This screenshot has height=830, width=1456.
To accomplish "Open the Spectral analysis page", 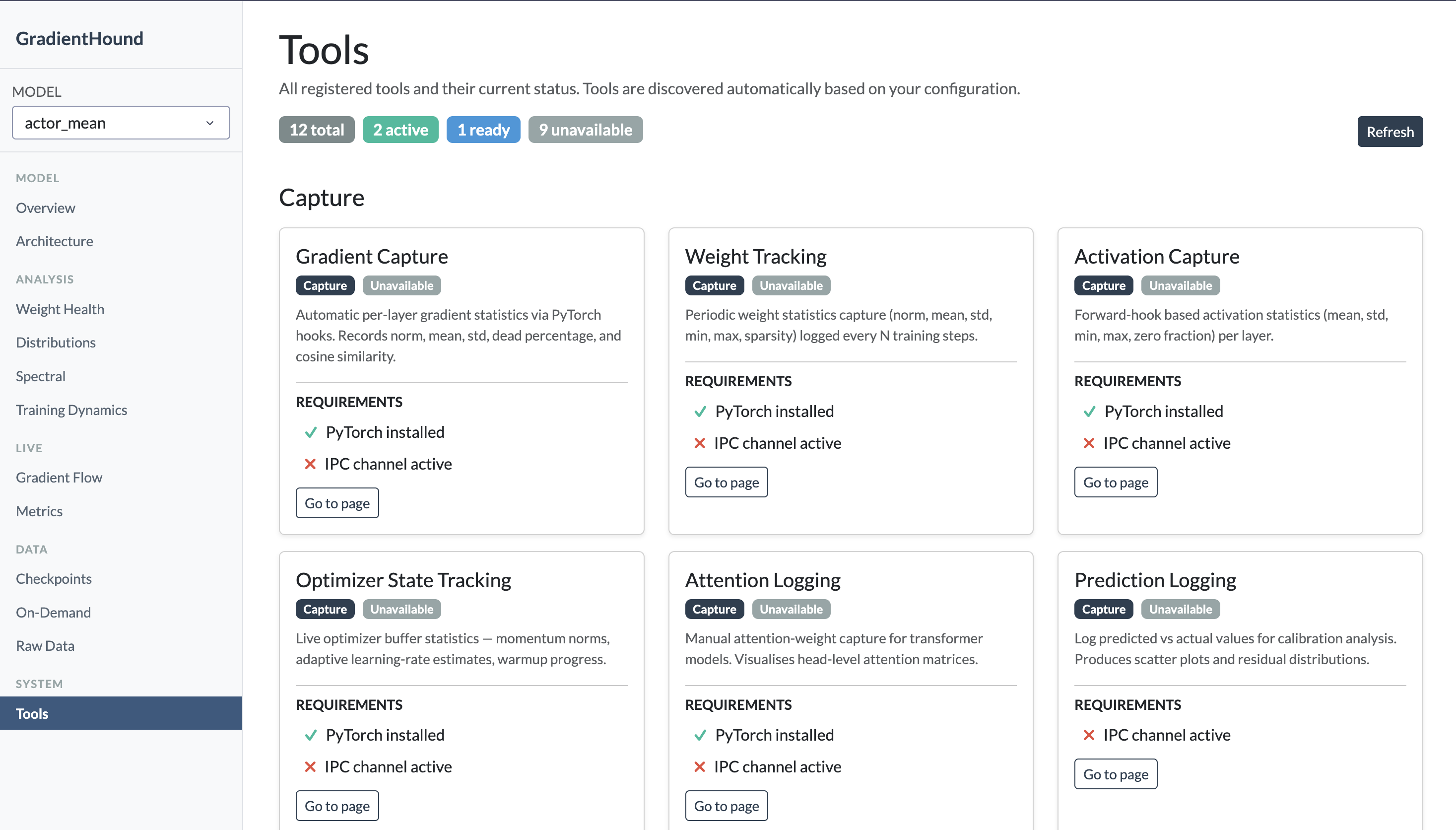I will pos(41,376).
